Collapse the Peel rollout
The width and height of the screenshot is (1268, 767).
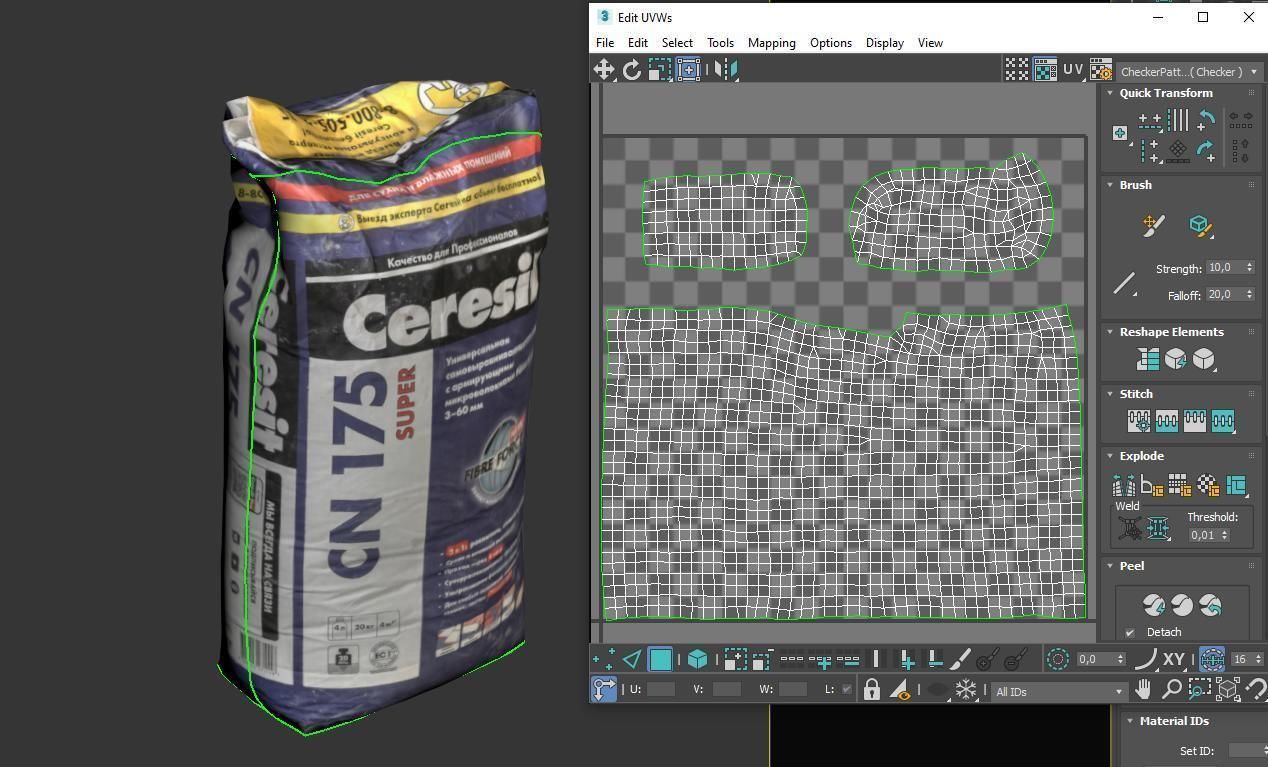coord(1110,566)
